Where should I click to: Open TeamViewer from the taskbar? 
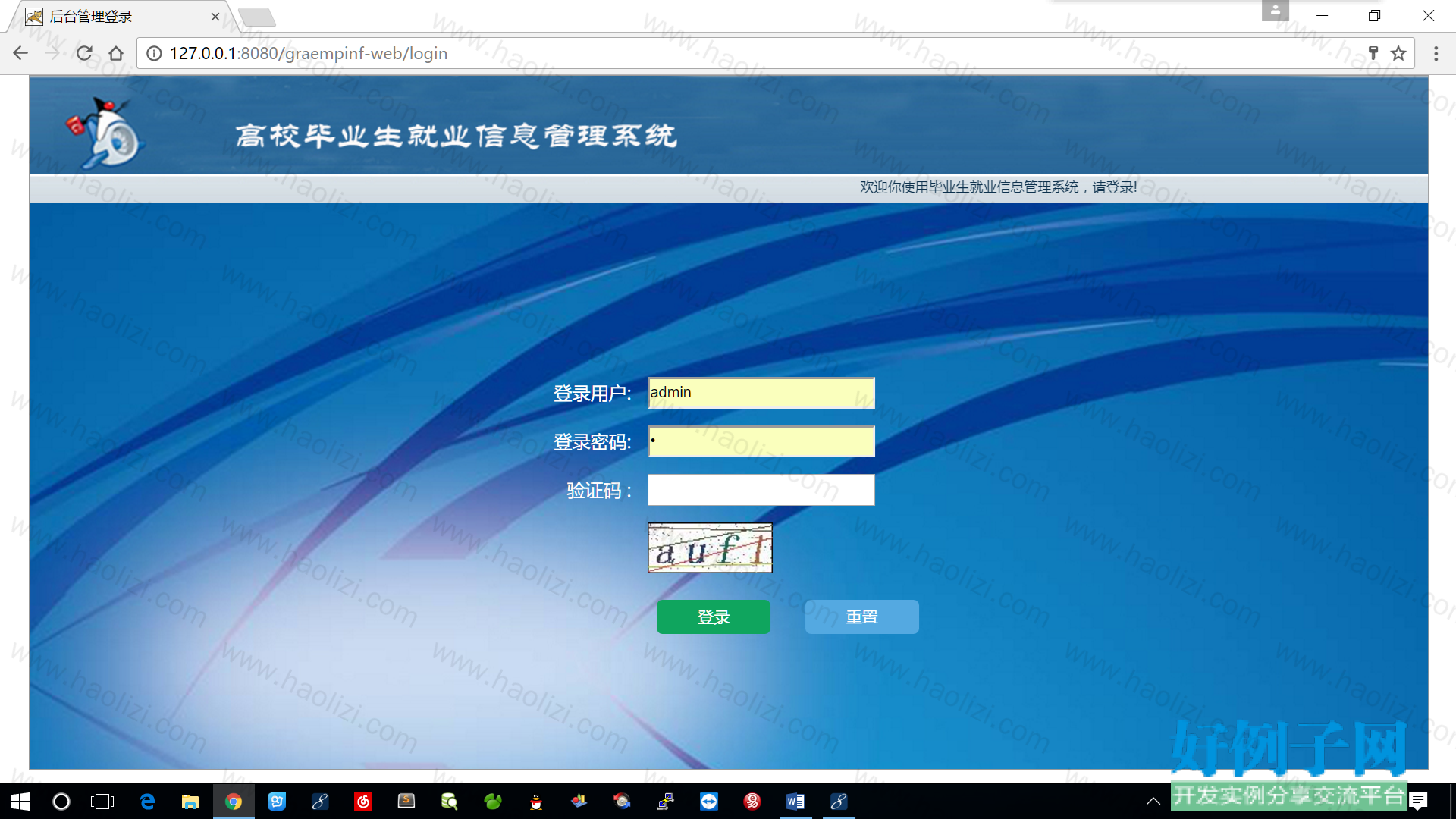tap(709, 802)
